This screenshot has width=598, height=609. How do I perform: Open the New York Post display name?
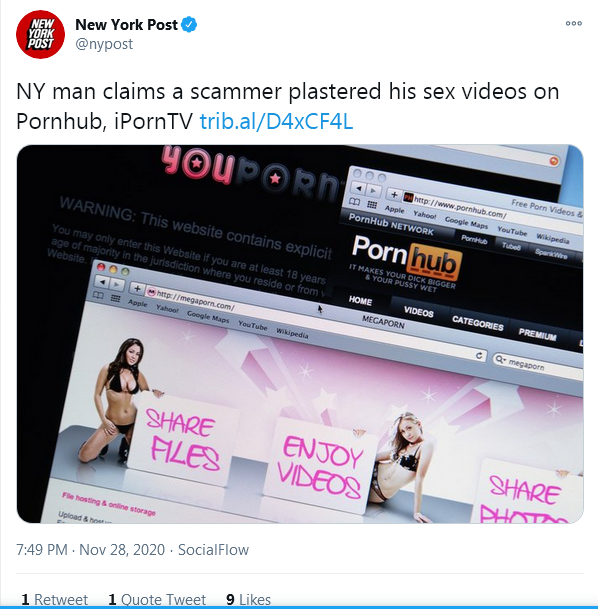(126, 25)
